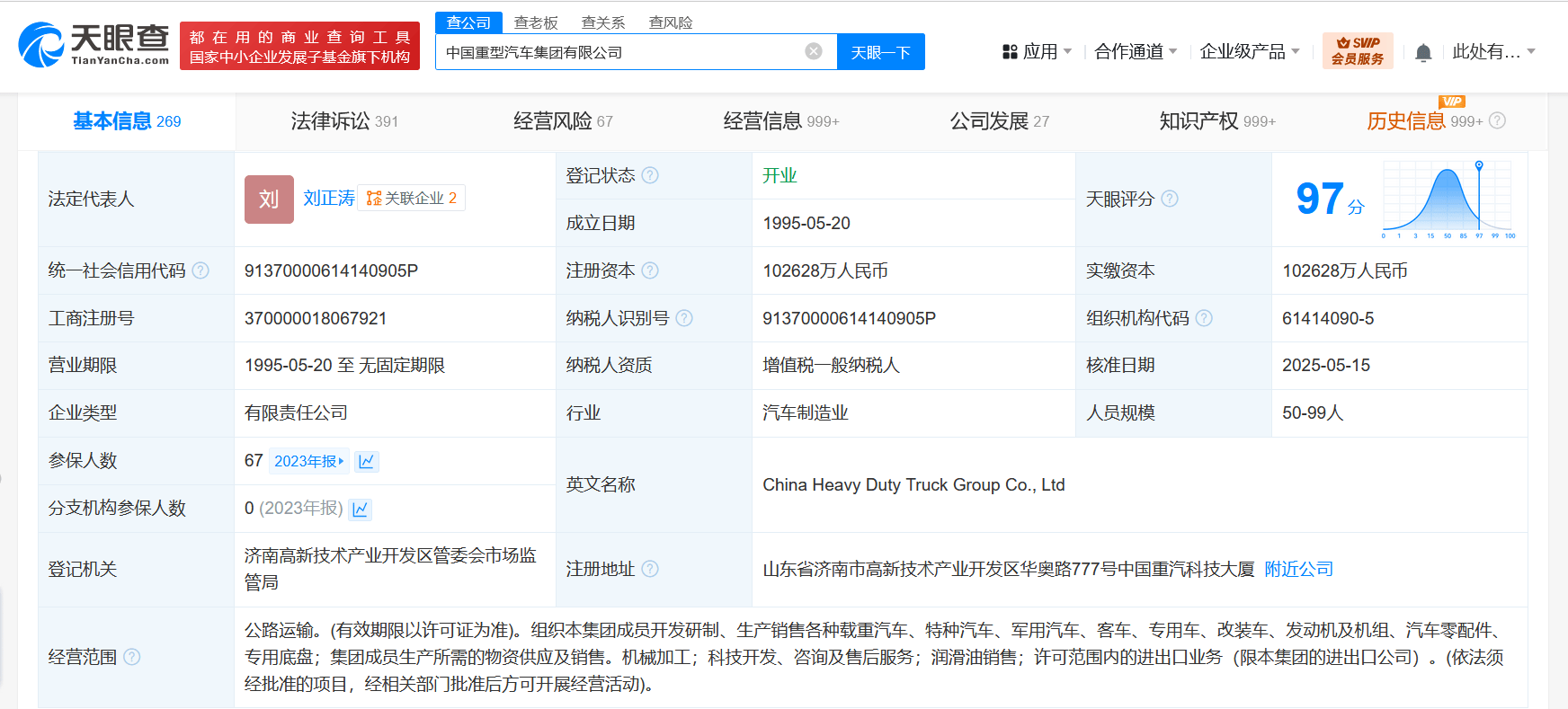Click the 刘 avatar of legal representative
This screenshot has height=709, width=1568.
[269, 199]
